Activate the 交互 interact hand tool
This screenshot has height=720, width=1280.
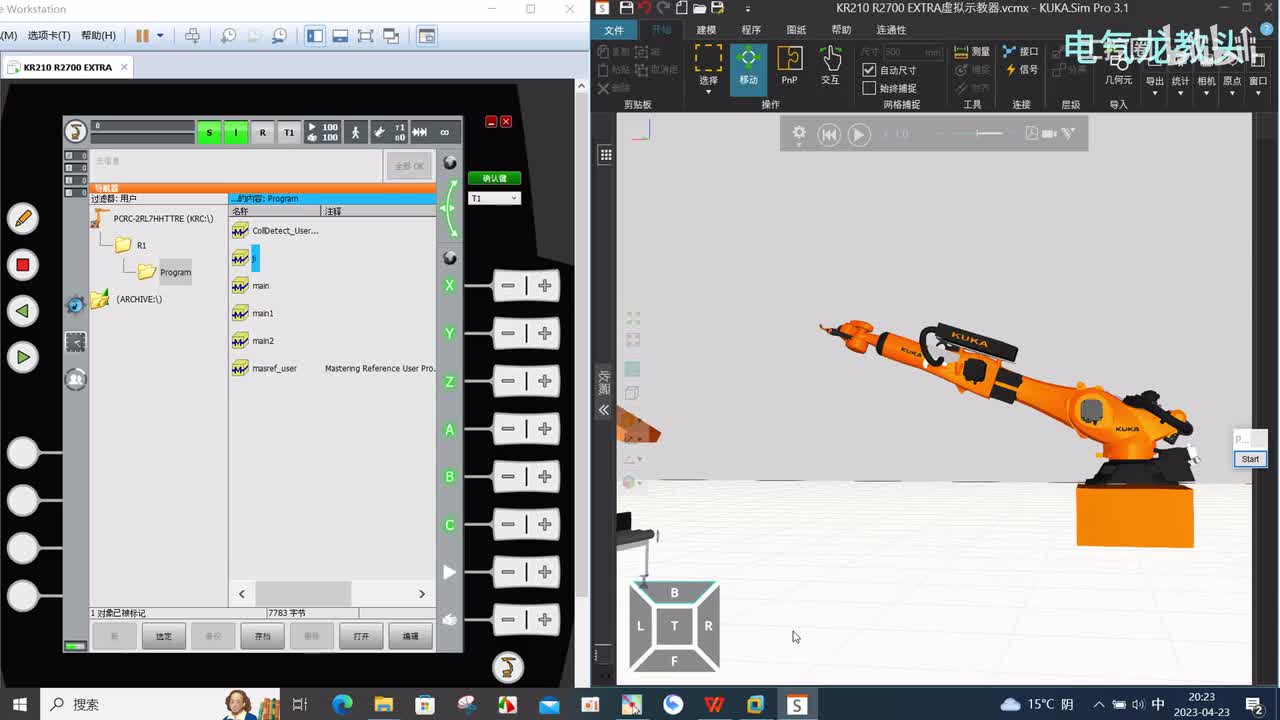pyautogui.click(x=830, y=65)
